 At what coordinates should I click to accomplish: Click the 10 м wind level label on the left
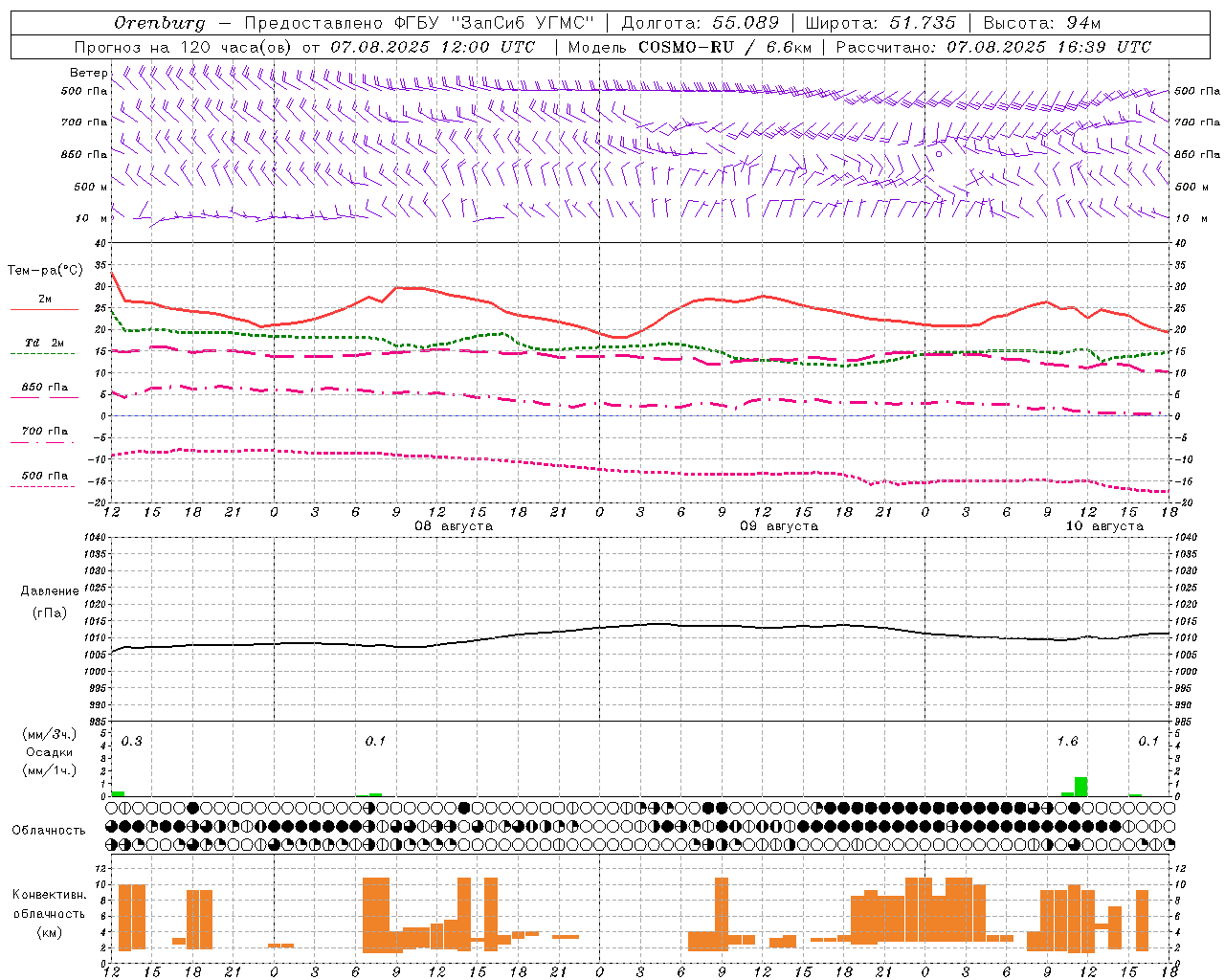coord(92,218)
